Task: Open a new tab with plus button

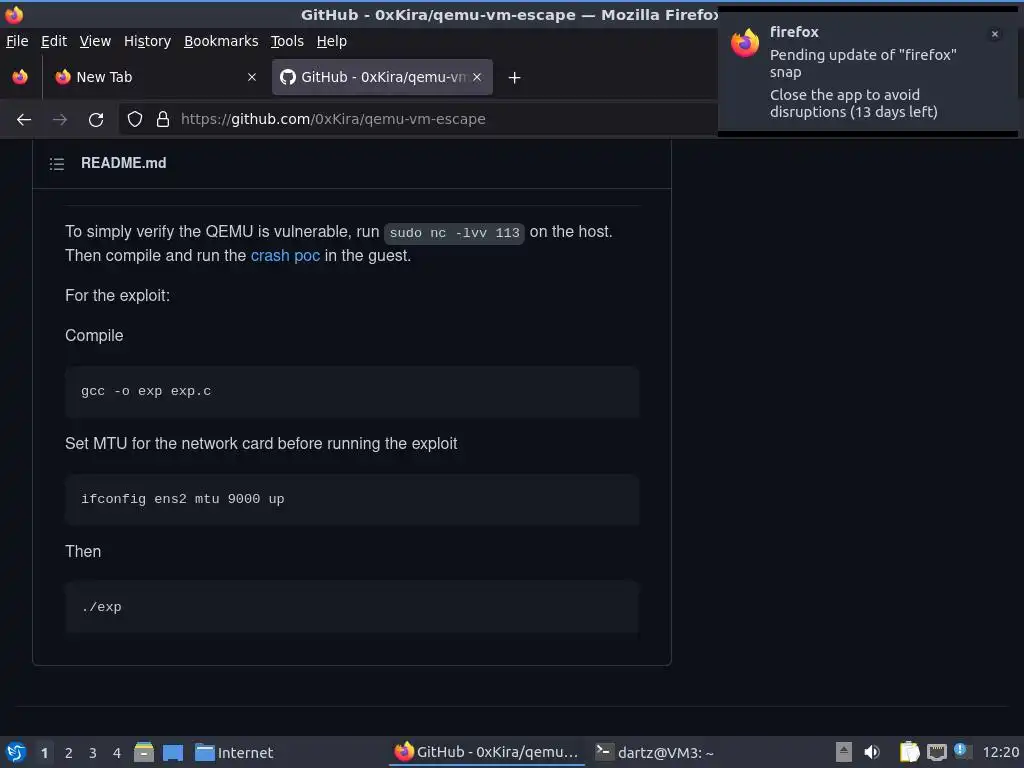Action: [515, 78]
